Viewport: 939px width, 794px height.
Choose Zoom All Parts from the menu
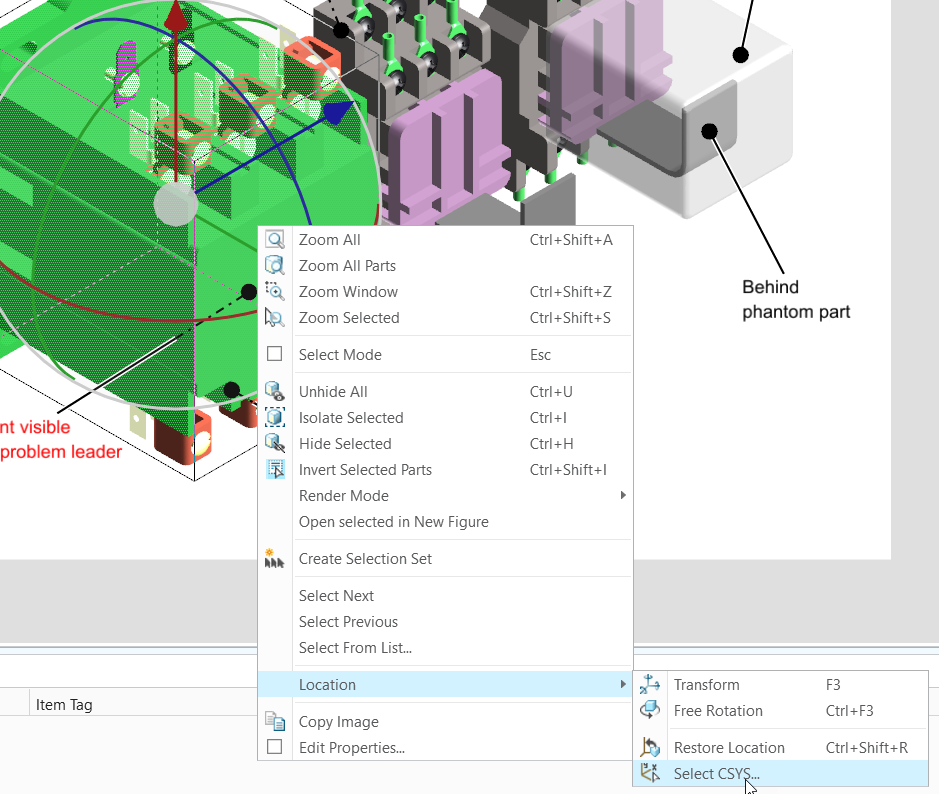pos(347,265)
